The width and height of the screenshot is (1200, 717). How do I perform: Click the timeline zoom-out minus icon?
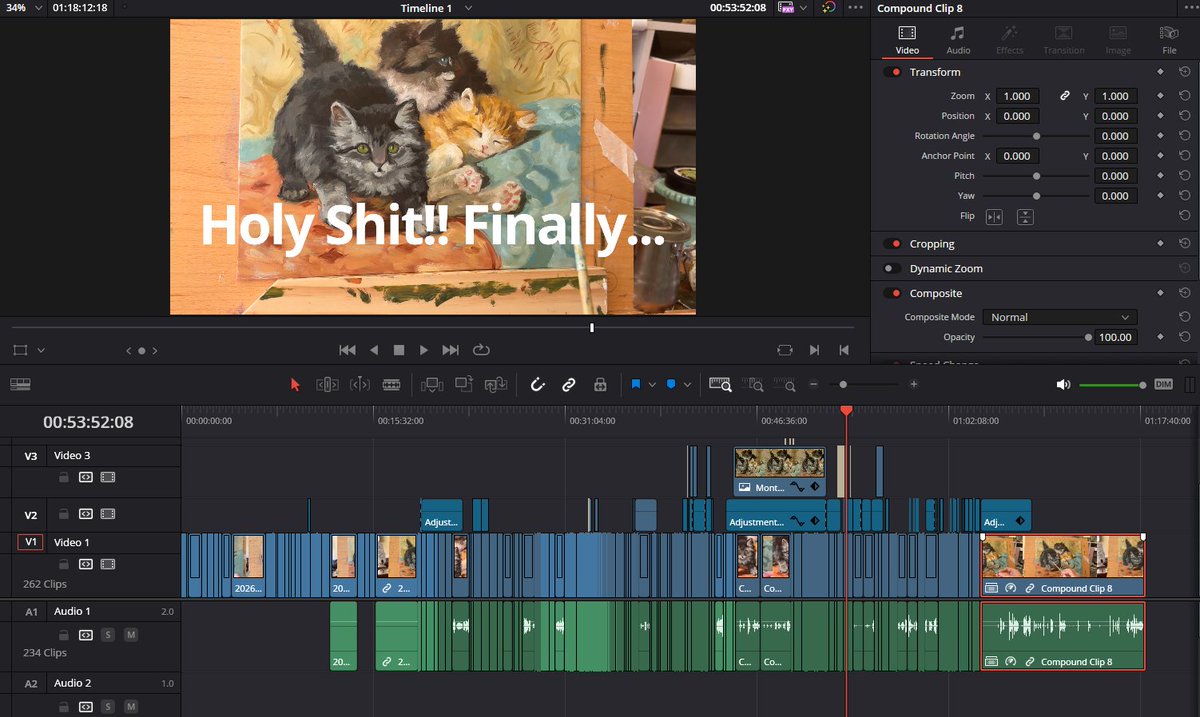coord(814,384)
